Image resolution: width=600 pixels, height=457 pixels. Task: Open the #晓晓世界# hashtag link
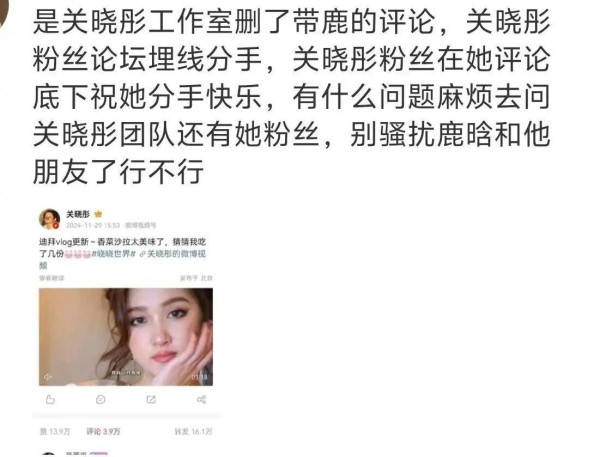114,254
